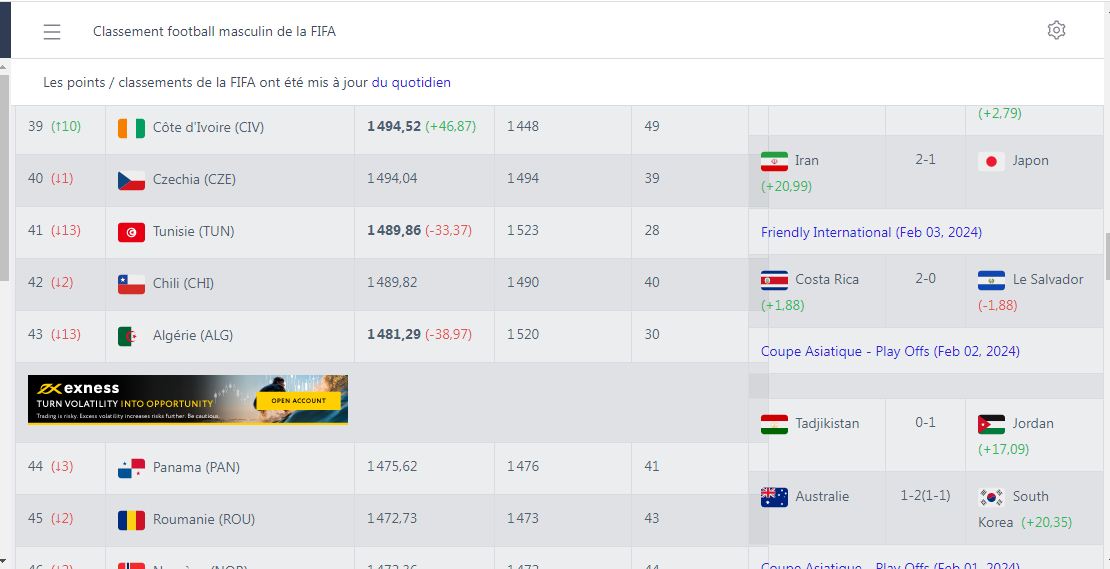1110x569 pixels.
Task: Open the "du quotidien" link
Action: [x=411, y=83]
